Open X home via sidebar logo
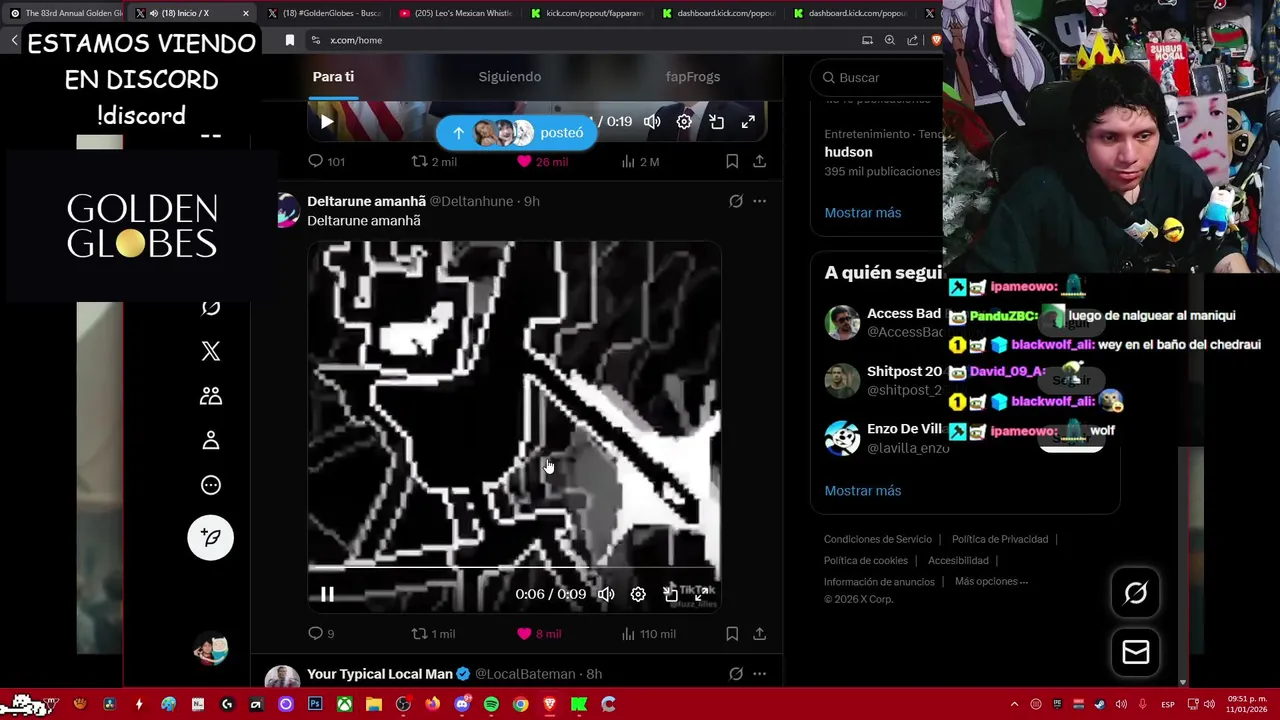 pos(211,351)
